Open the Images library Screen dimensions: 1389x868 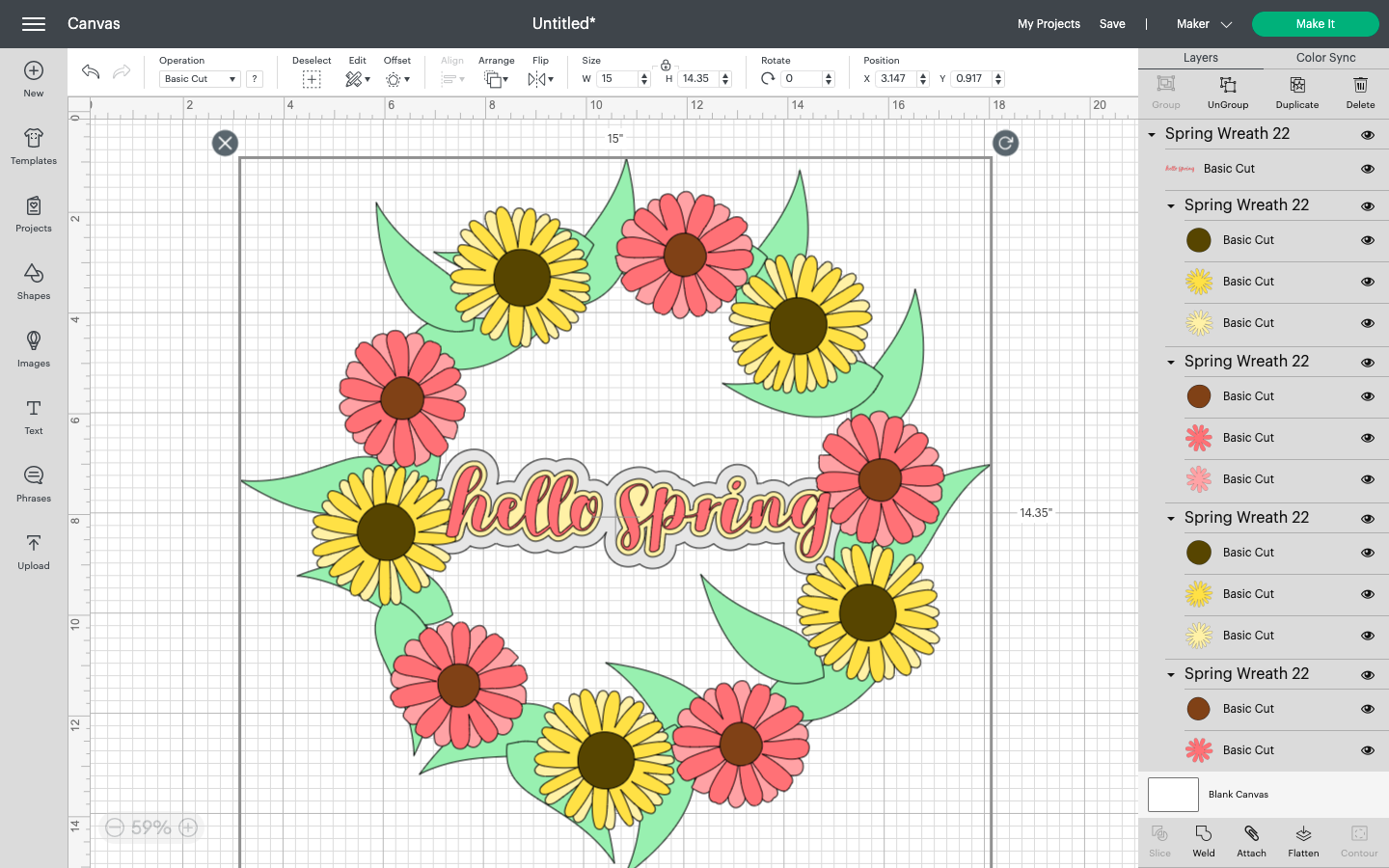coord(33,348)
